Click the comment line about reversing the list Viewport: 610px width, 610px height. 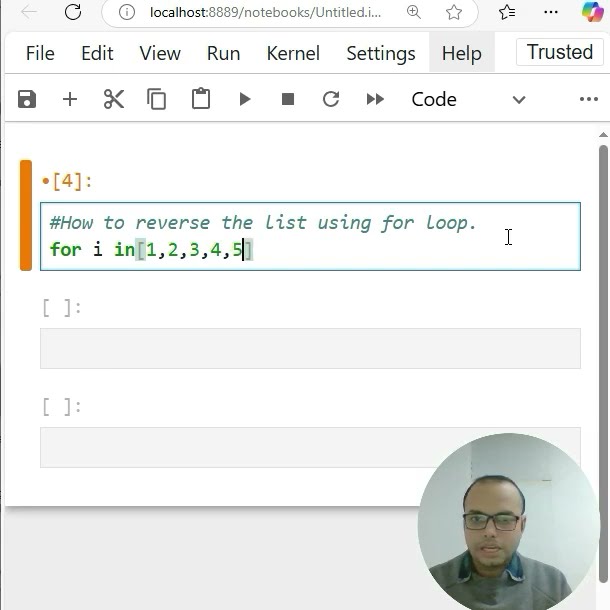(x=263, y=223)
